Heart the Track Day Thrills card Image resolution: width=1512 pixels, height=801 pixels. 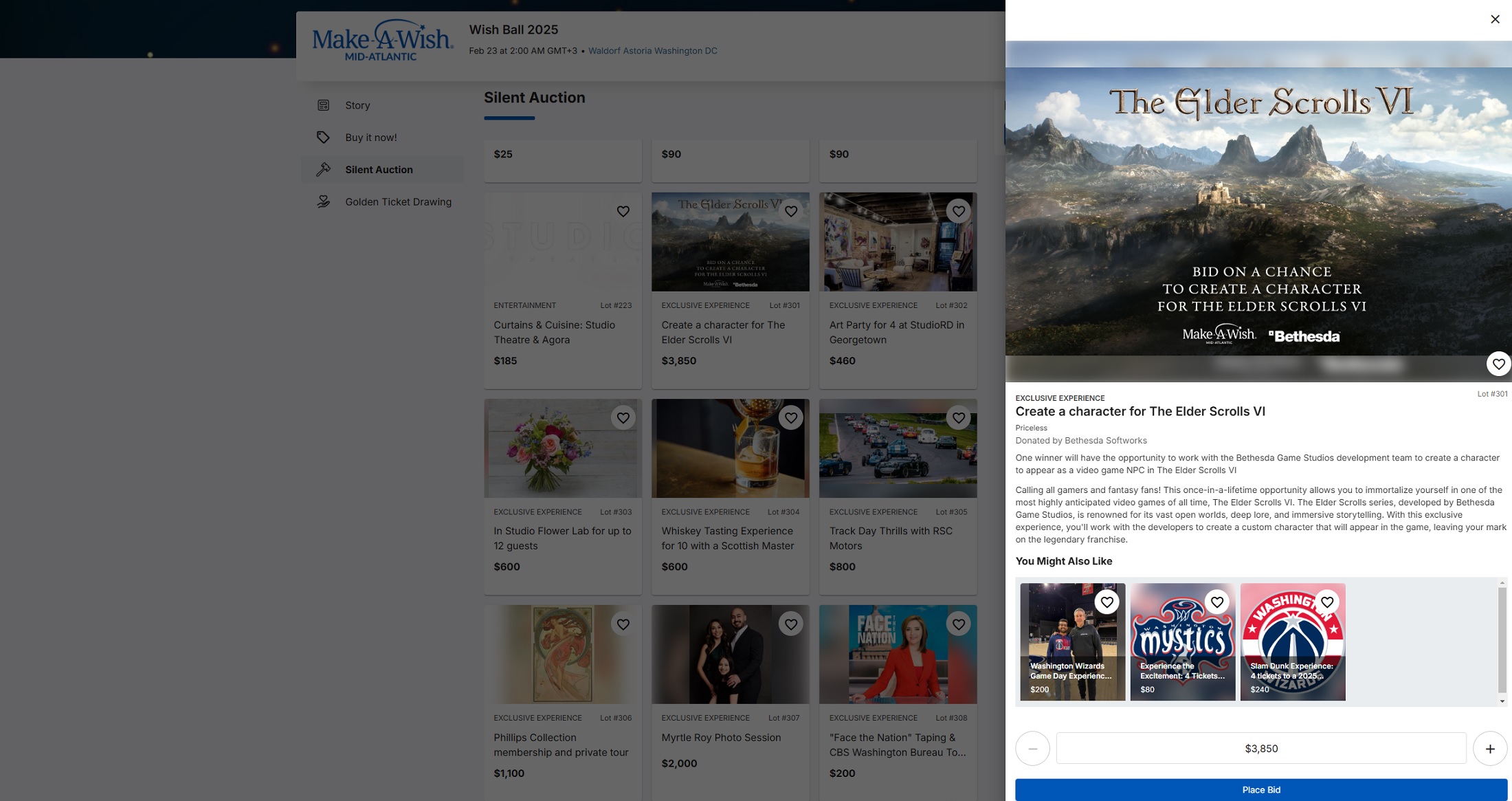pyautogui.click(x=958, y=418)
